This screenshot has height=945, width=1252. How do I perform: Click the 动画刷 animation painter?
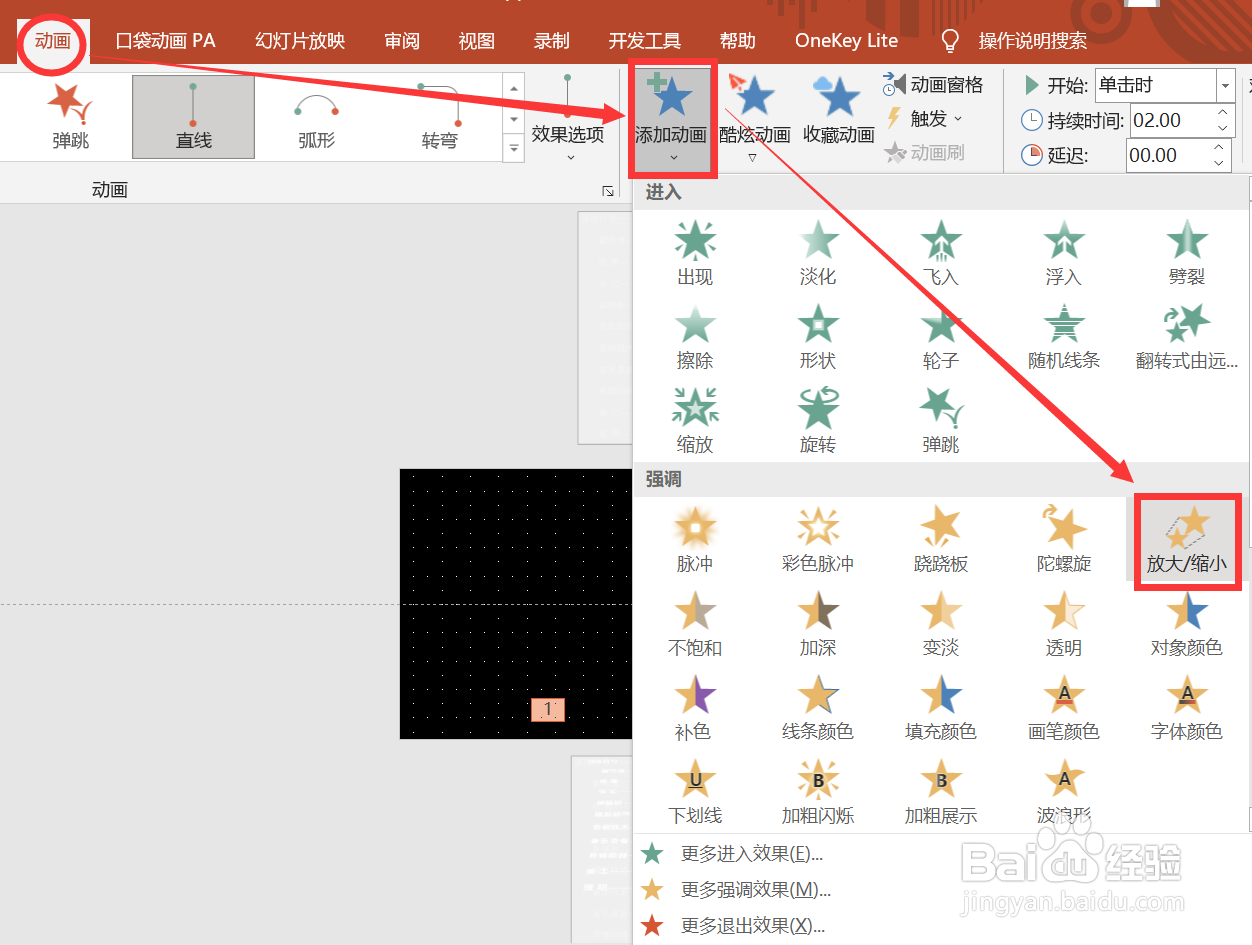[925, 153]
